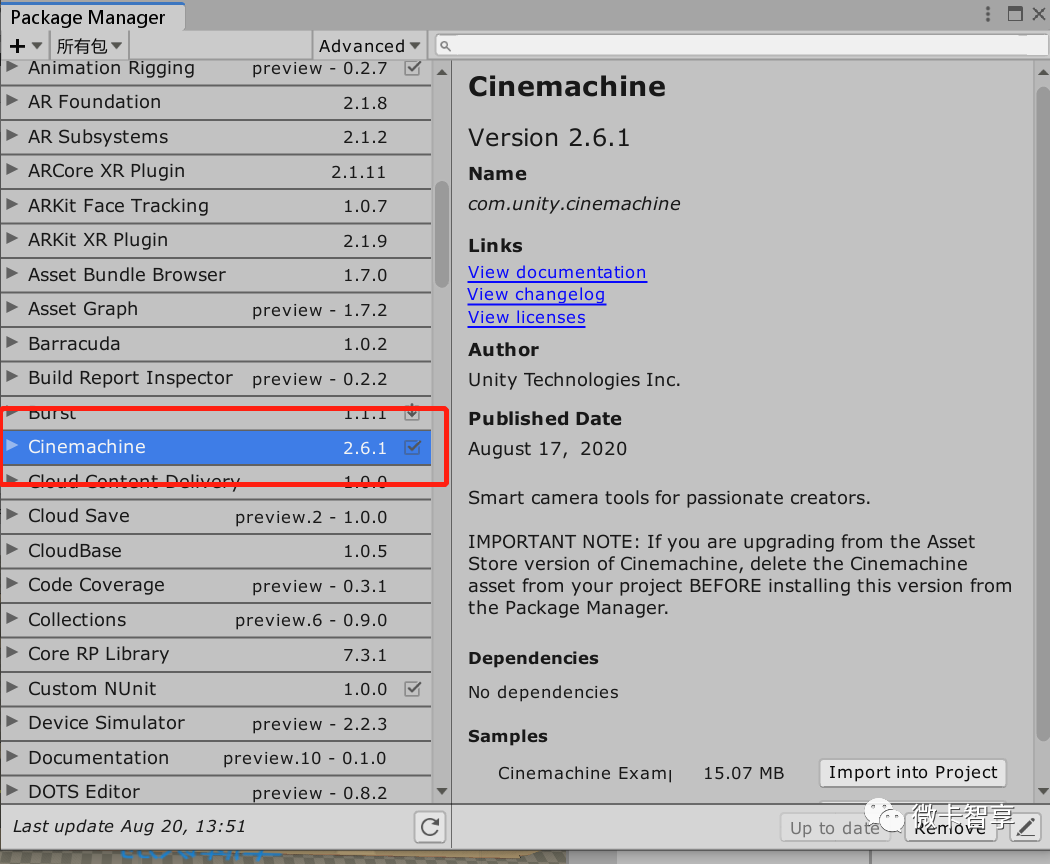Click the Remove package button

pos(950,828)
